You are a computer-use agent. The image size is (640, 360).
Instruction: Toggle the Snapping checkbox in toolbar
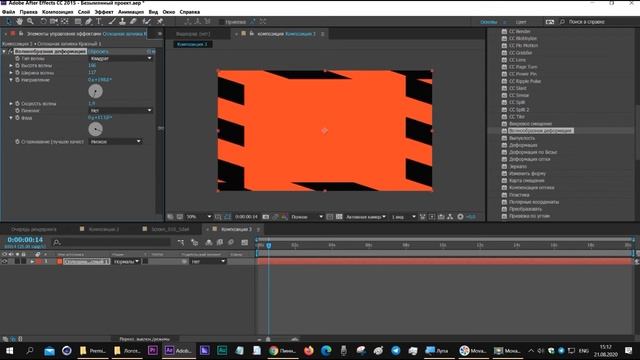click(x=222, y=22)
